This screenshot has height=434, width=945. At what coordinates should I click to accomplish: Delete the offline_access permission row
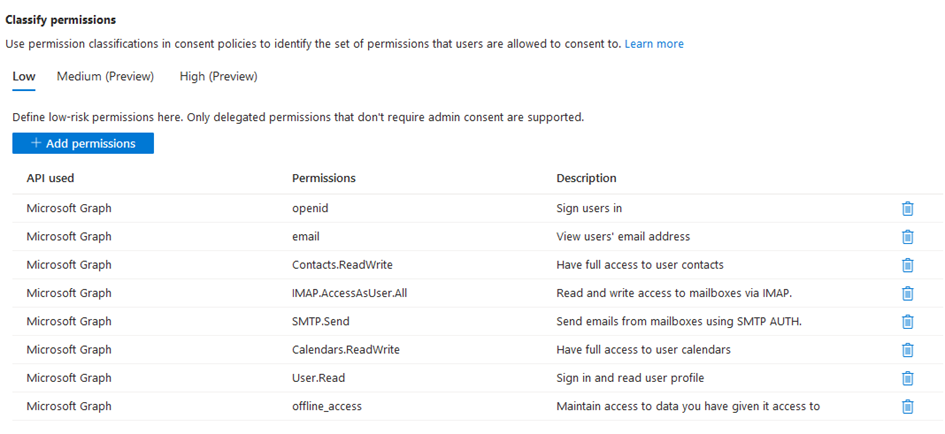[908, 406]
